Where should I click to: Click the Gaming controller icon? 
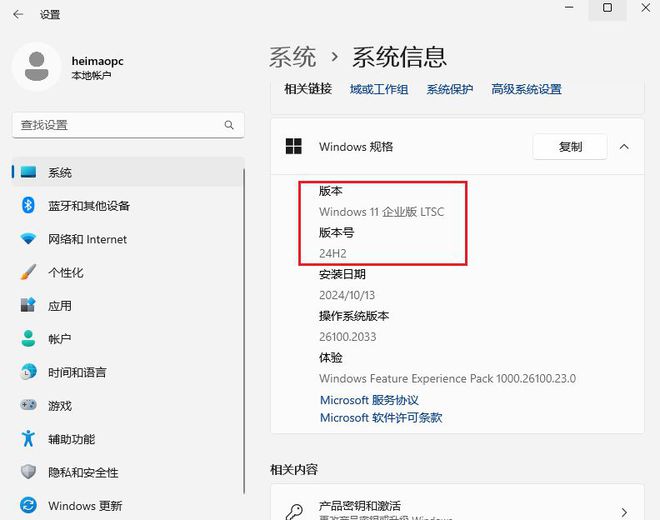[28, 405]
